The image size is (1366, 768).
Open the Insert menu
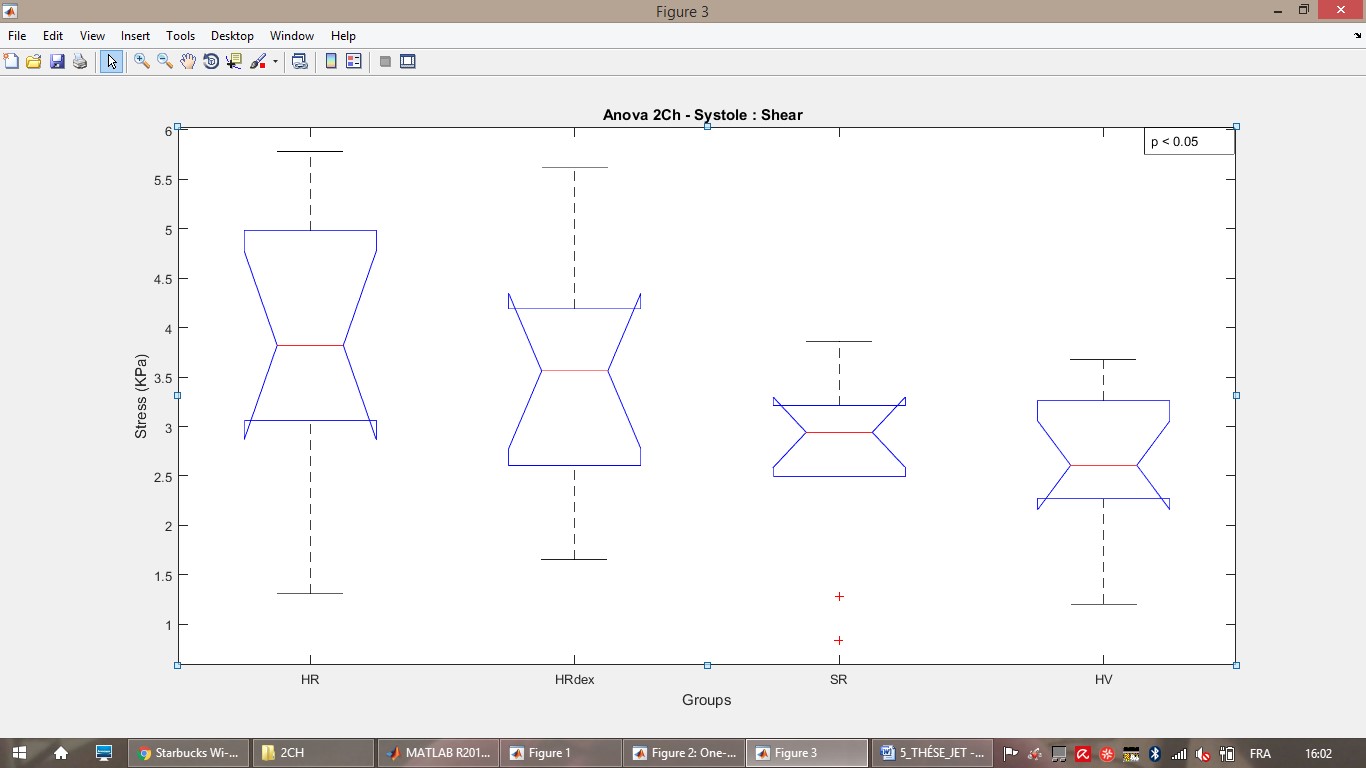coord(135,36)
